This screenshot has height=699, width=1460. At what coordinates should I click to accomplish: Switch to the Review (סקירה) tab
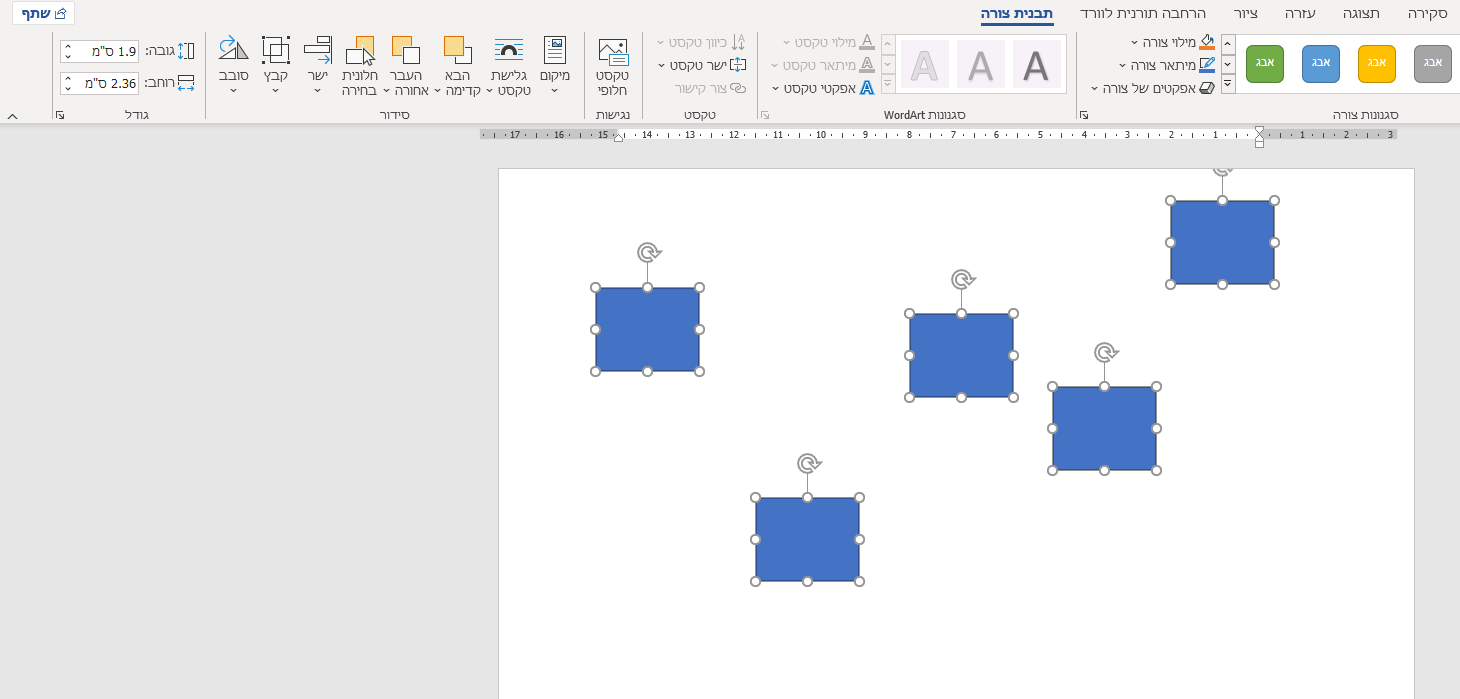[1428, 14]
